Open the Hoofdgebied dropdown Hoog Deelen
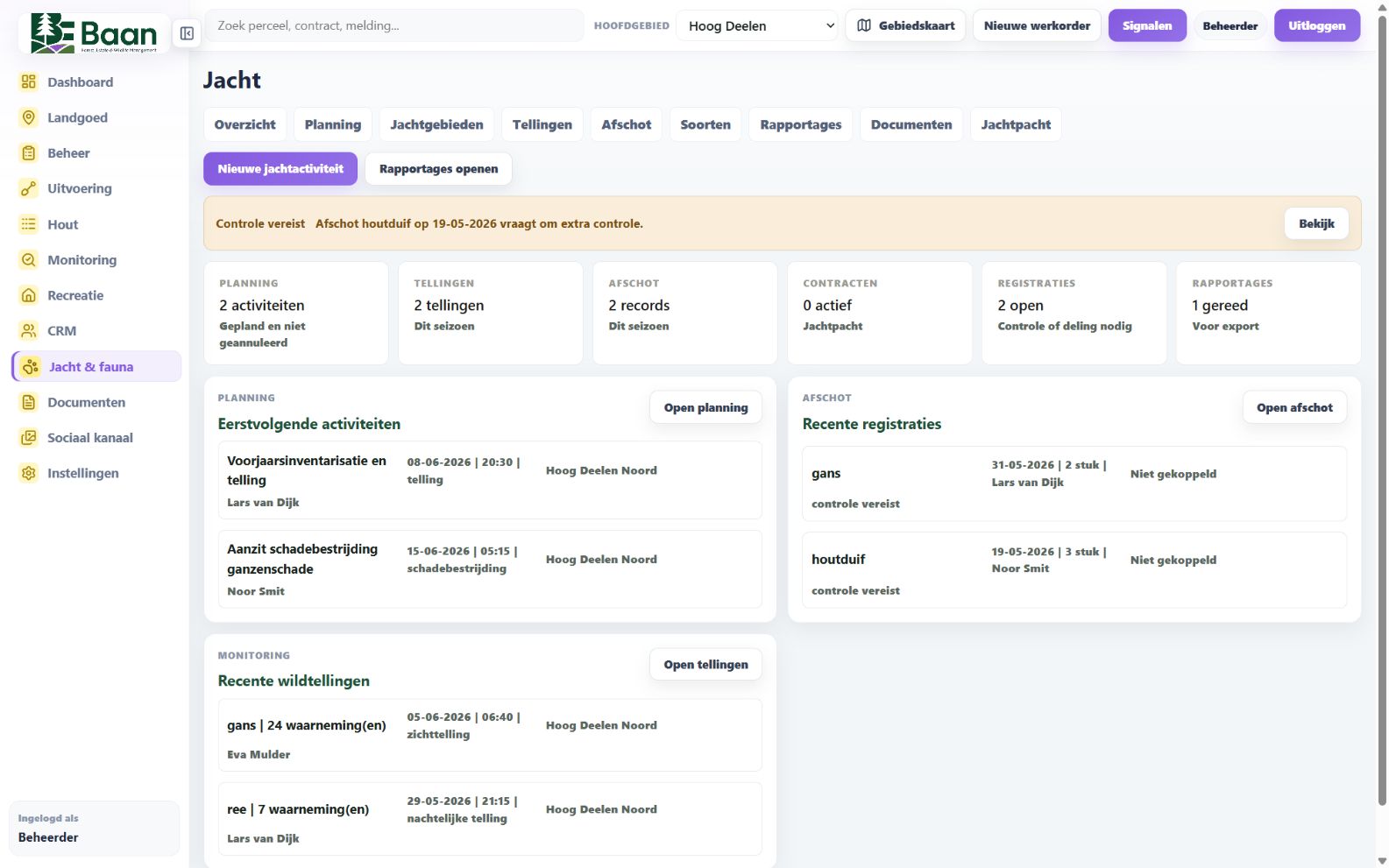 tap(757, 25)
